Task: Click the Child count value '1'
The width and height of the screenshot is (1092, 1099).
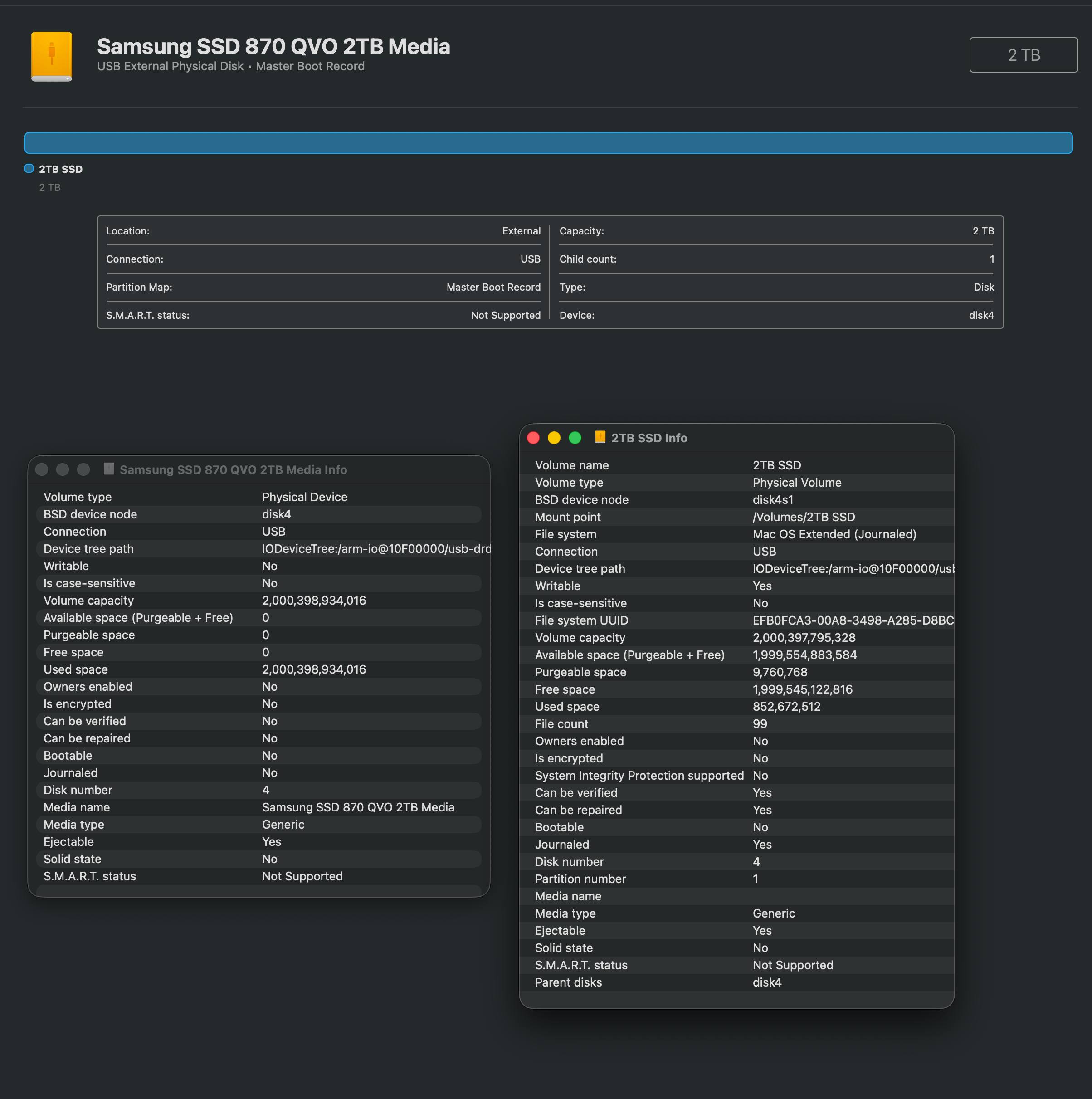Action: 992,259
